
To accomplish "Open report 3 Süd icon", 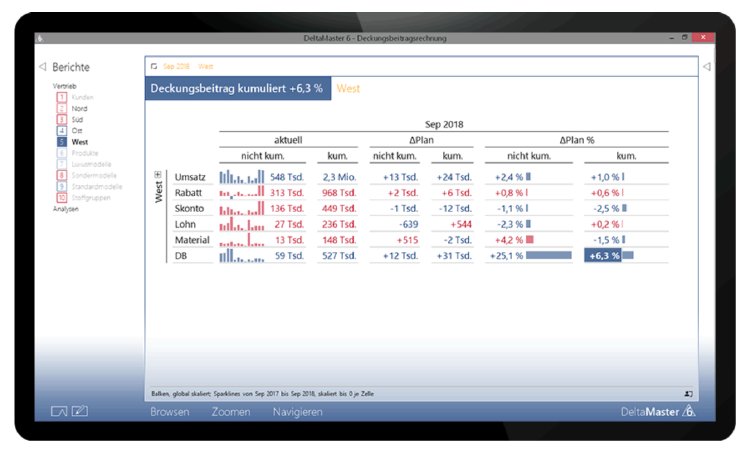I will click(x=62, y=119).
